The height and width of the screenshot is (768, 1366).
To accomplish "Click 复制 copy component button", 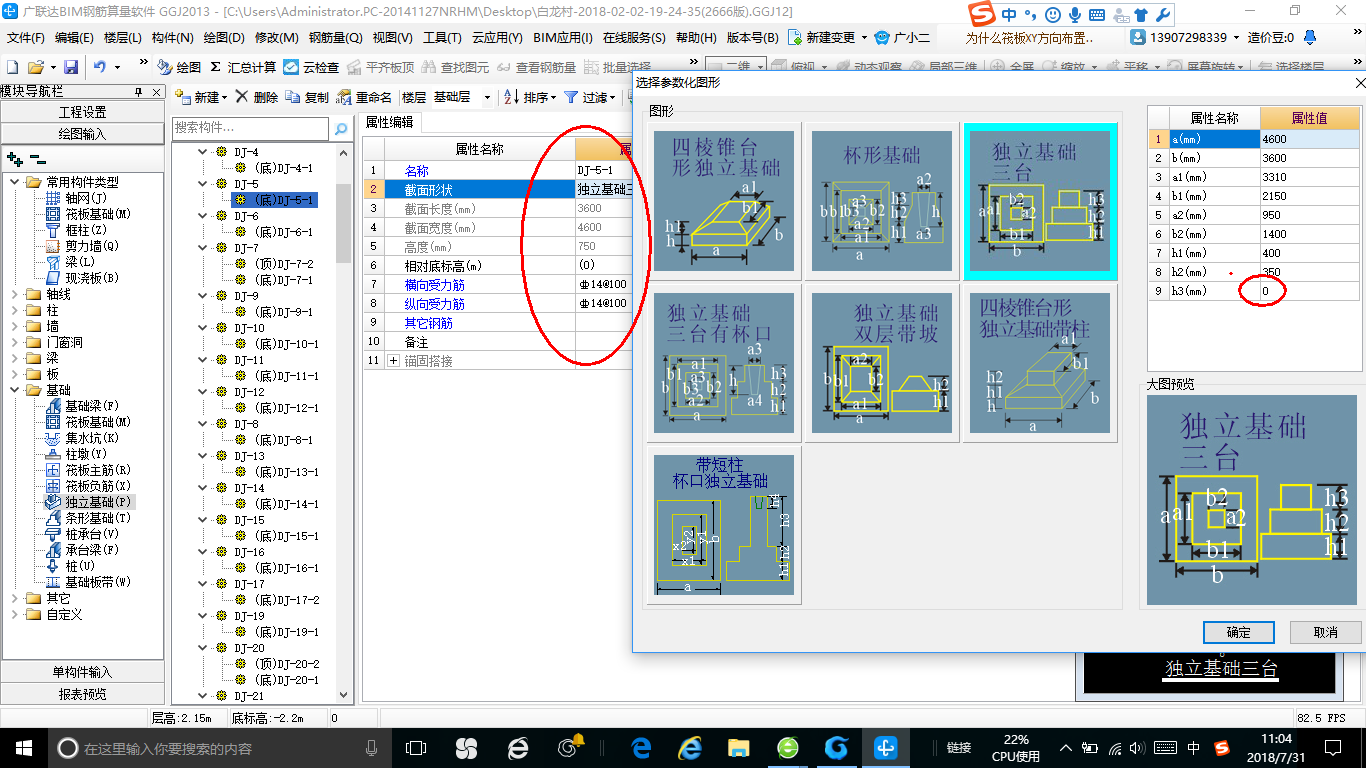I will tap(307, 97).
